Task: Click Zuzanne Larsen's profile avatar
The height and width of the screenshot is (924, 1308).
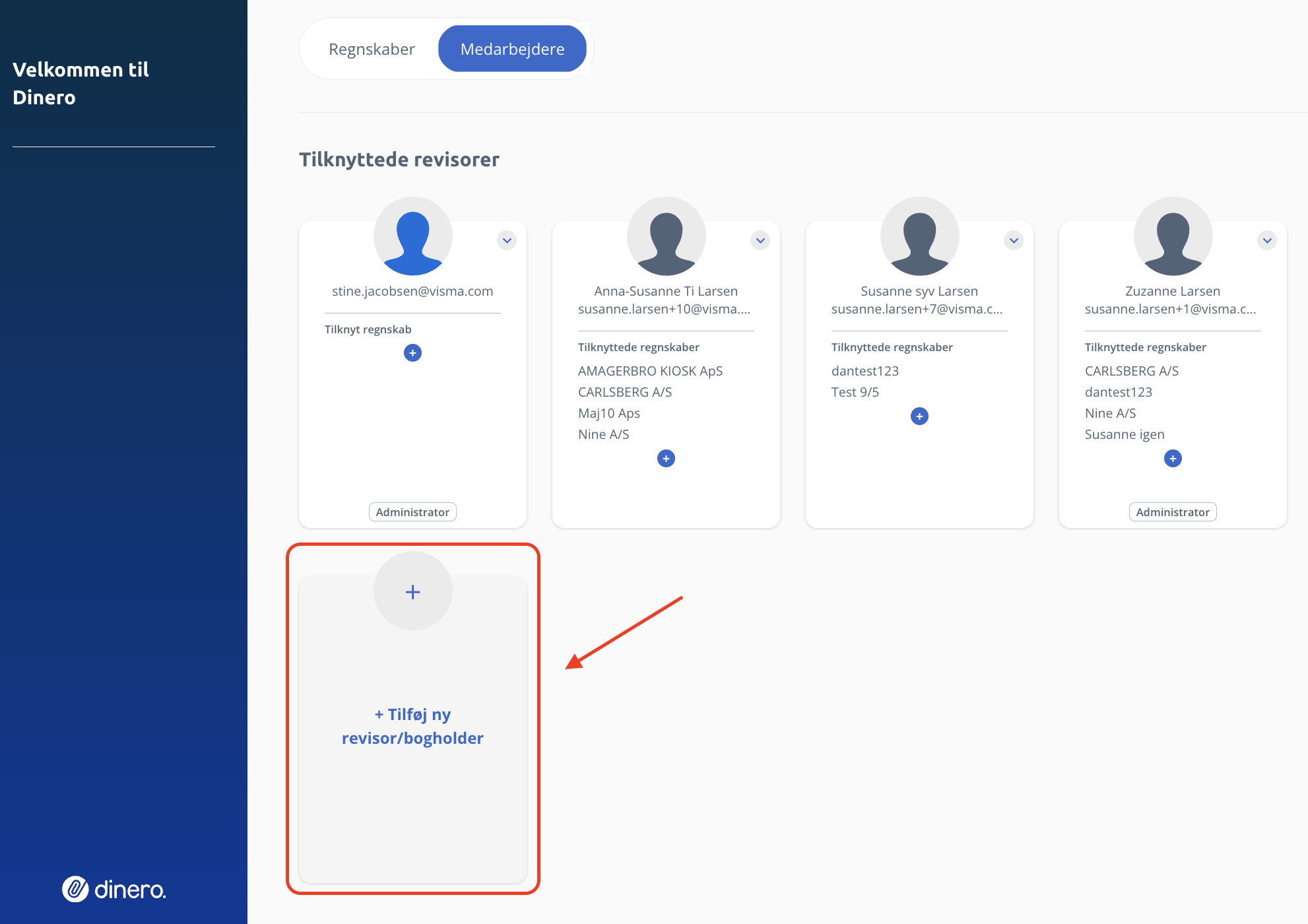Action: (1173, 236)
